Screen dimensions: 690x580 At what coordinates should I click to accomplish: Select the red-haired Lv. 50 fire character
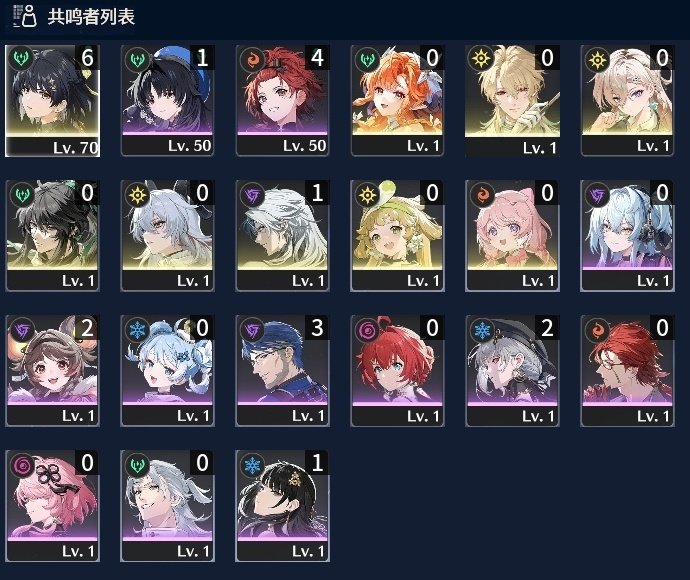tap(282, 101)
